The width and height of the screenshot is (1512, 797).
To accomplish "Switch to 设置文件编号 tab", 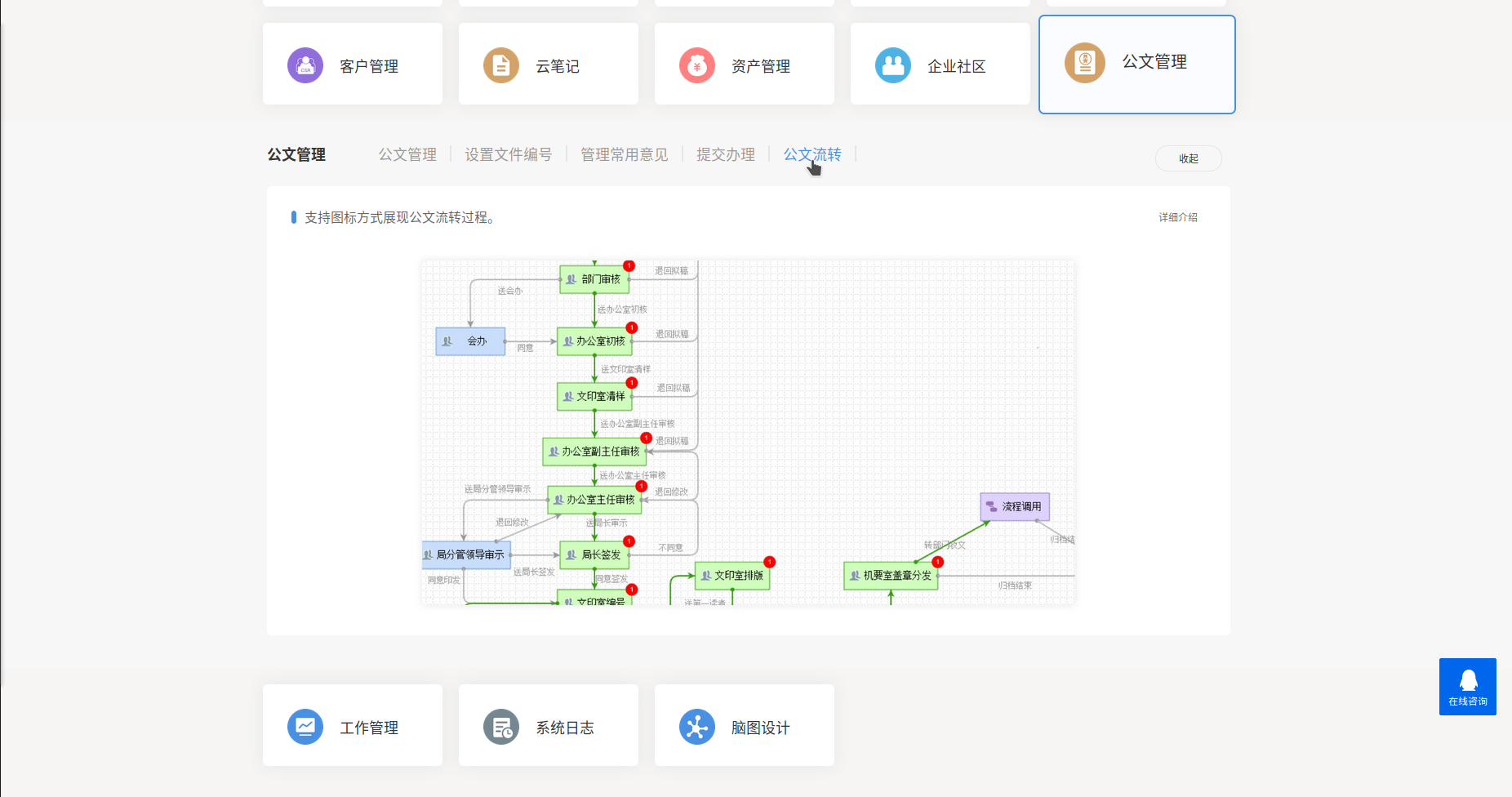I will point(508,154).
